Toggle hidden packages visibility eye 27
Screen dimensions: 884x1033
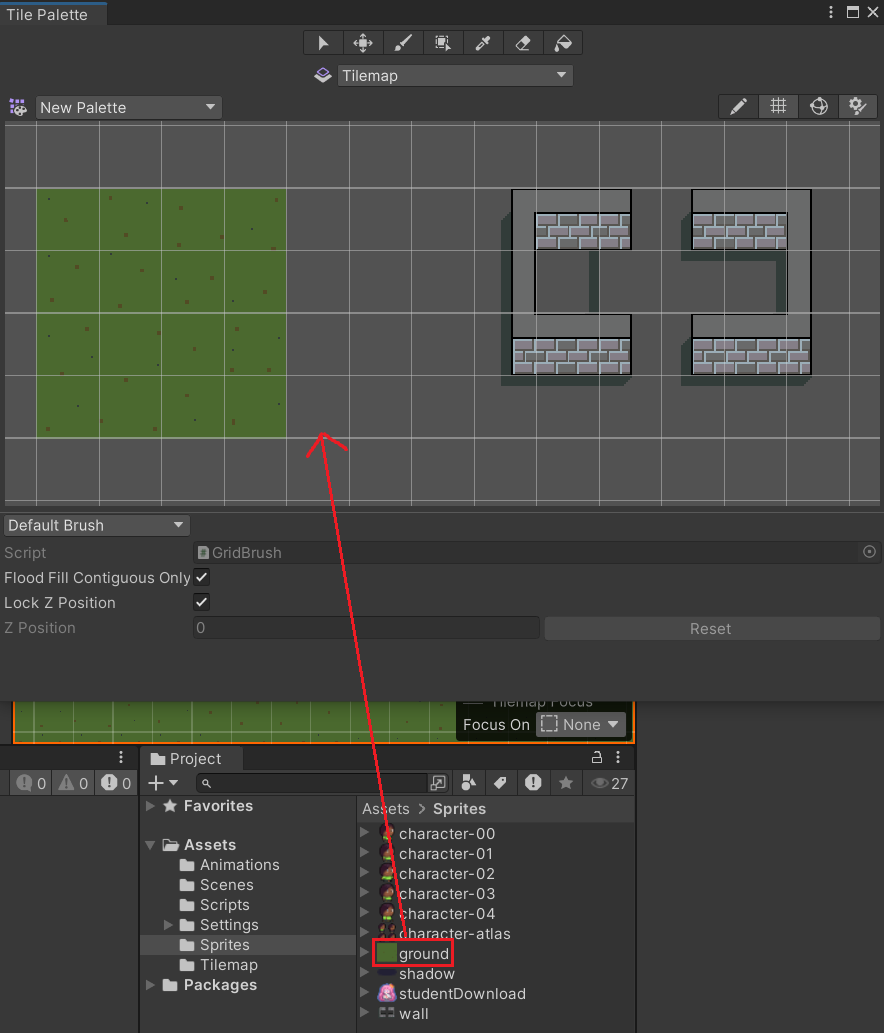tap(609, 783)
